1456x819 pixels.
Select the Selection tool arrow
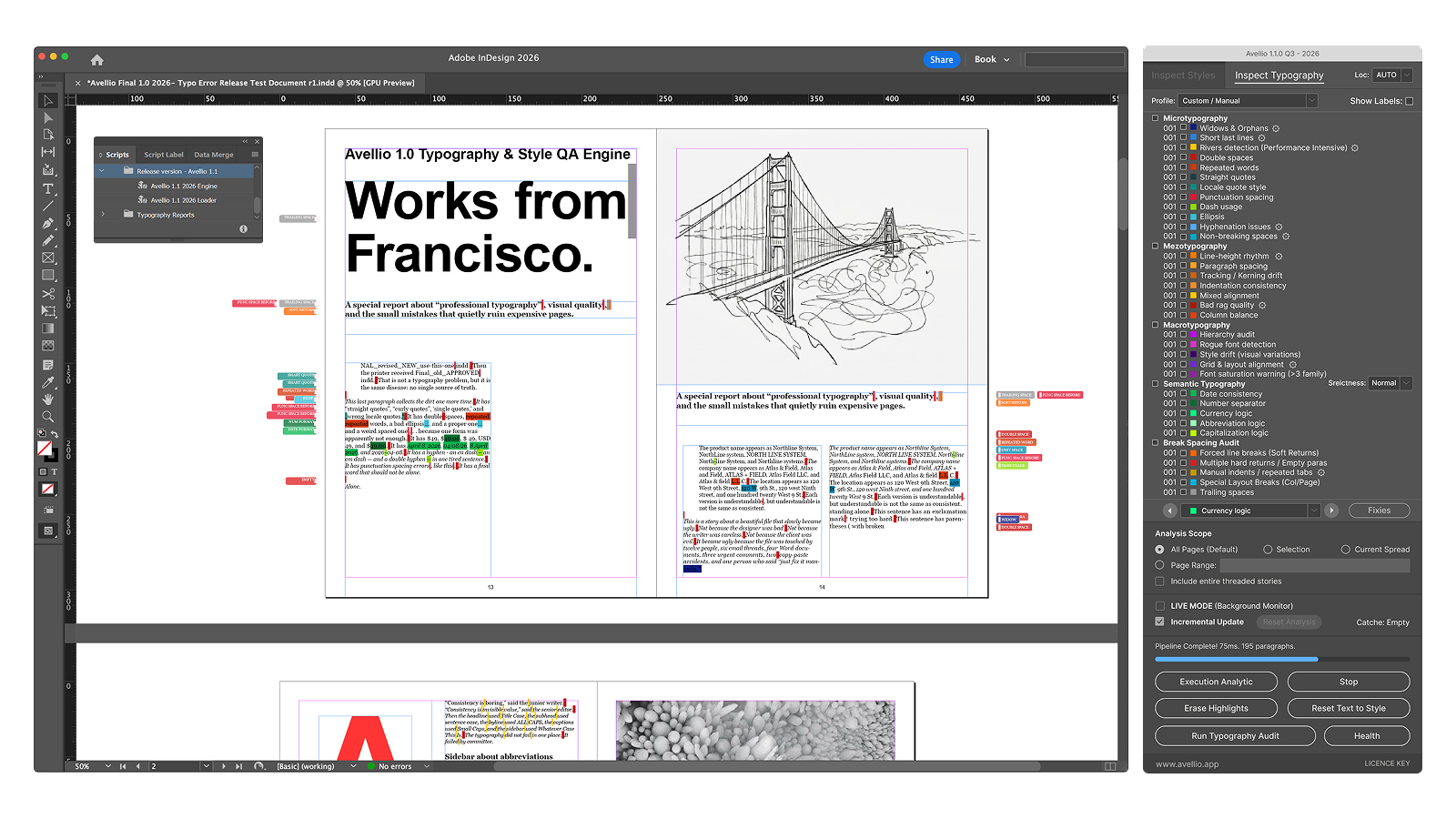(x=48, y=100)
